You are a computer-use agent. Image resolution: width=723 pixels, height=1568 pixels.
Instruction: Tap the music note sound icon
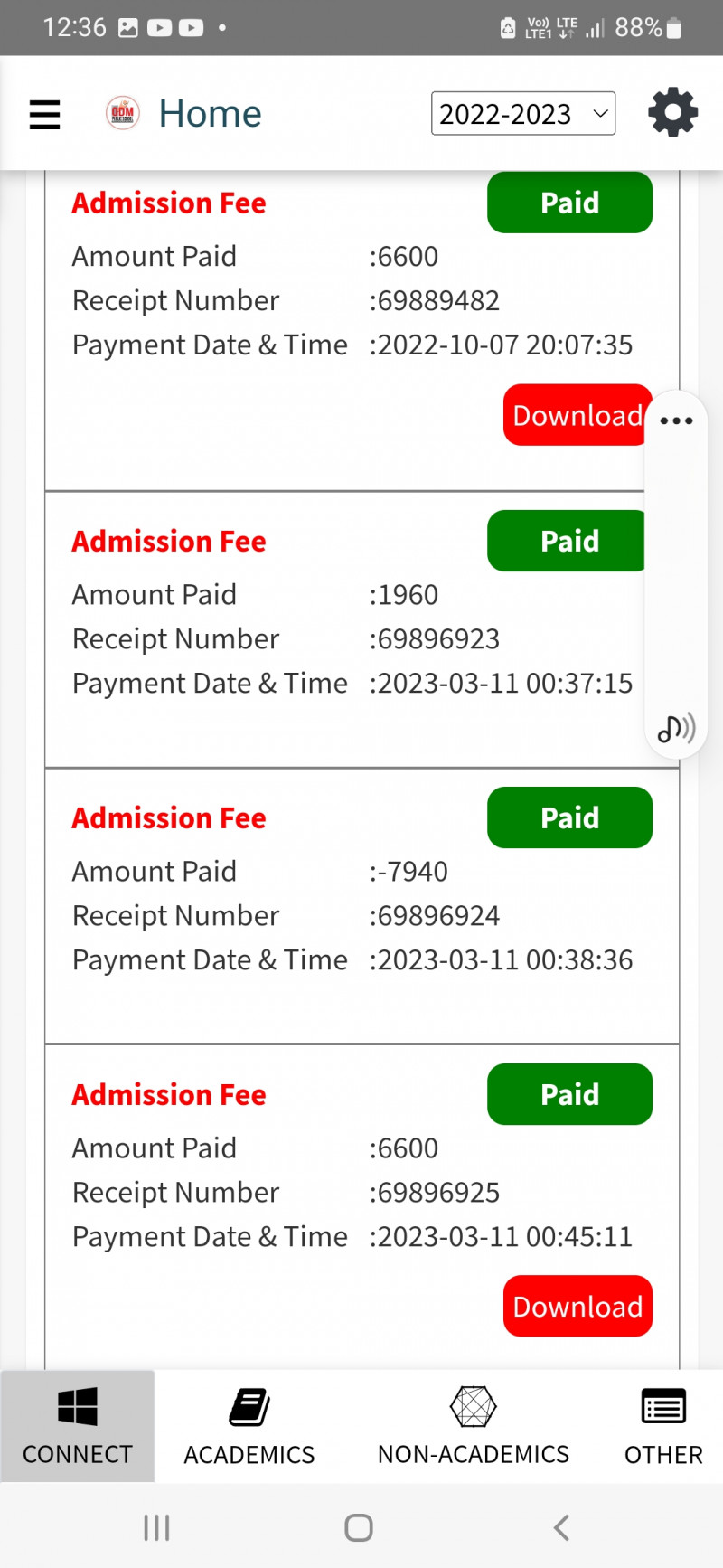(676, 727)
